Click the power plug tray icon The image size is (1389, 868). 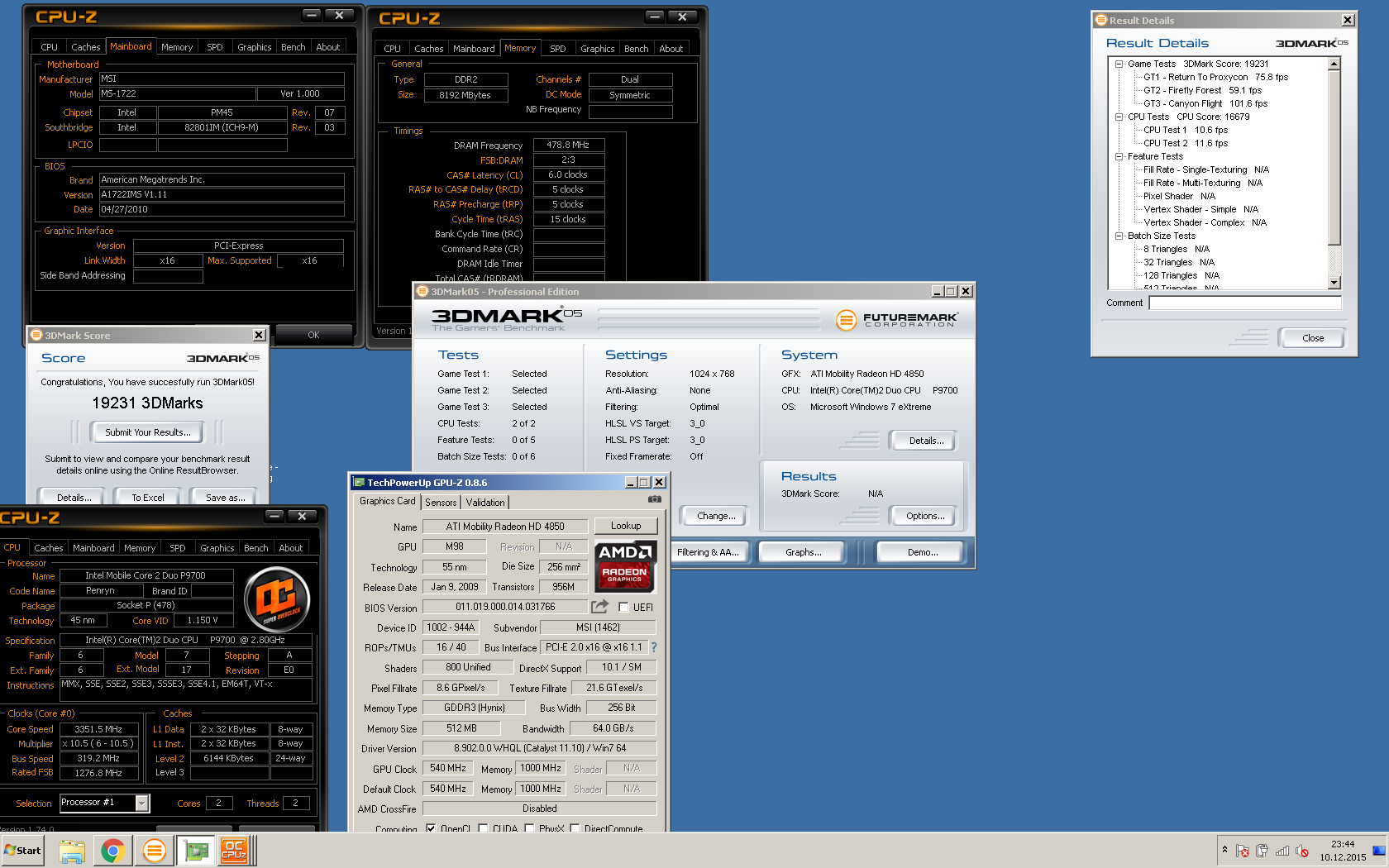1262,851
